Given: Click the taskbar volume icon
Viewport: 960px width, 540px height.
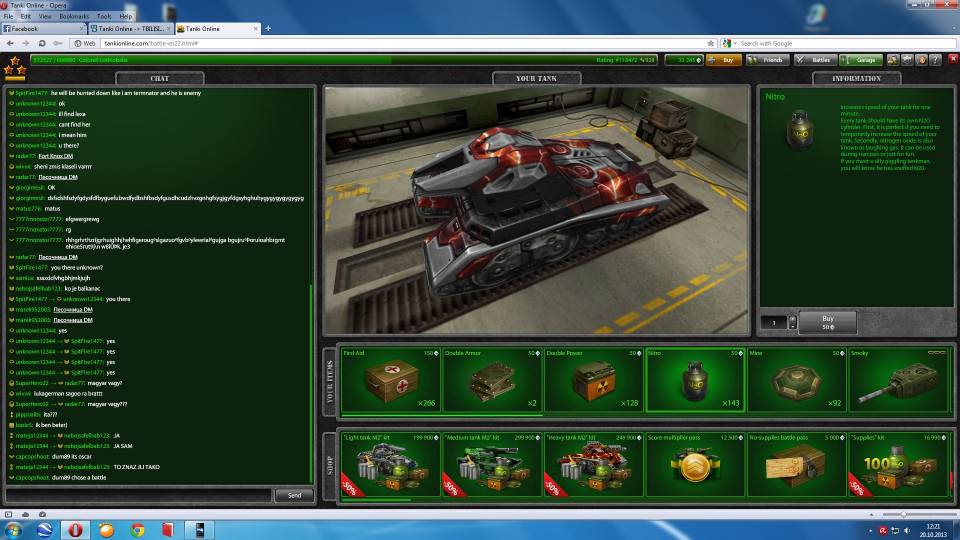Looking at the screenshot, I should [x=907, y=530].
